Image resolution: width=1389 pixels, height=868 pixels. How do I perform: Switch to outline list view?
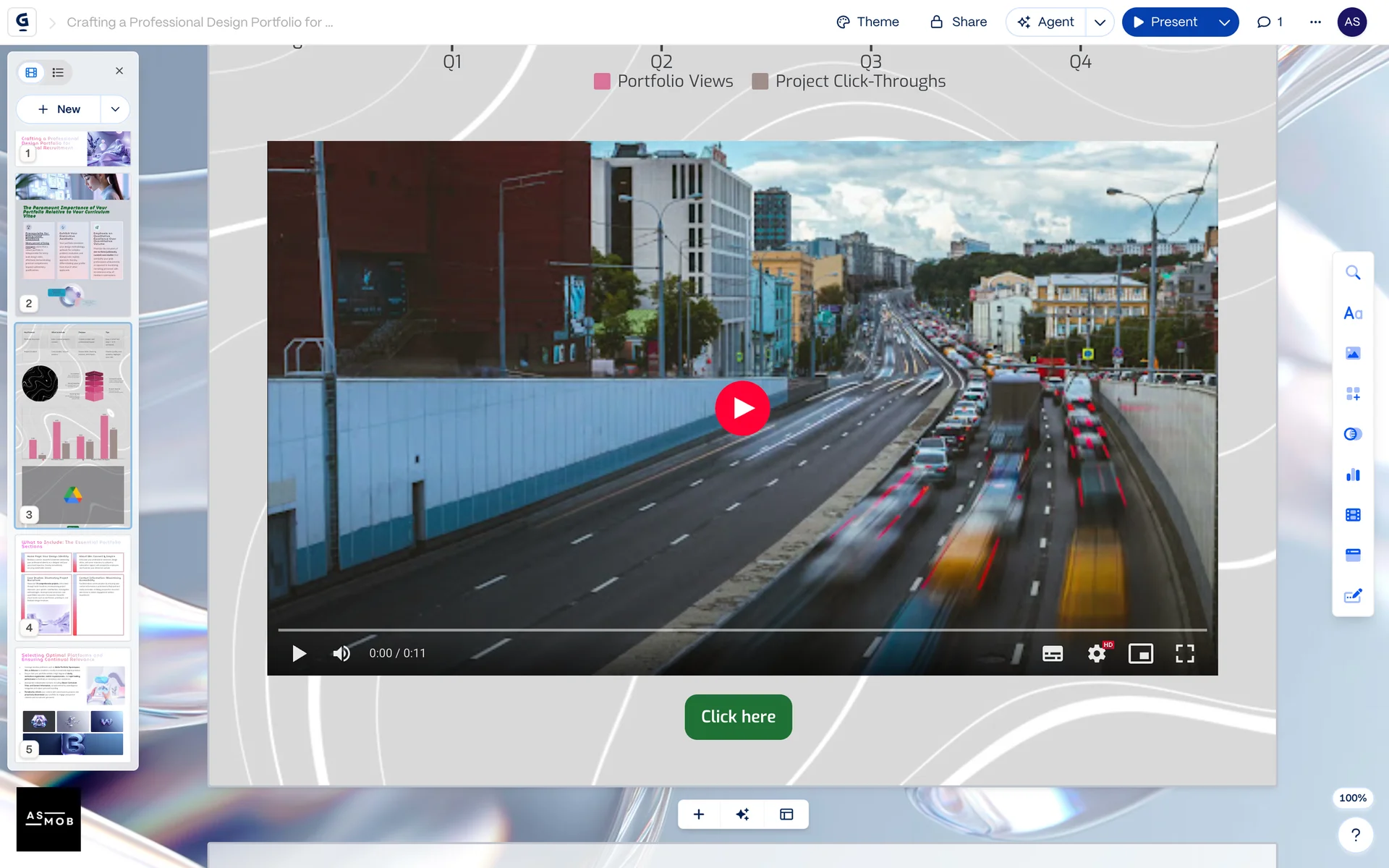pyautogui.click(x=58, y=72)
